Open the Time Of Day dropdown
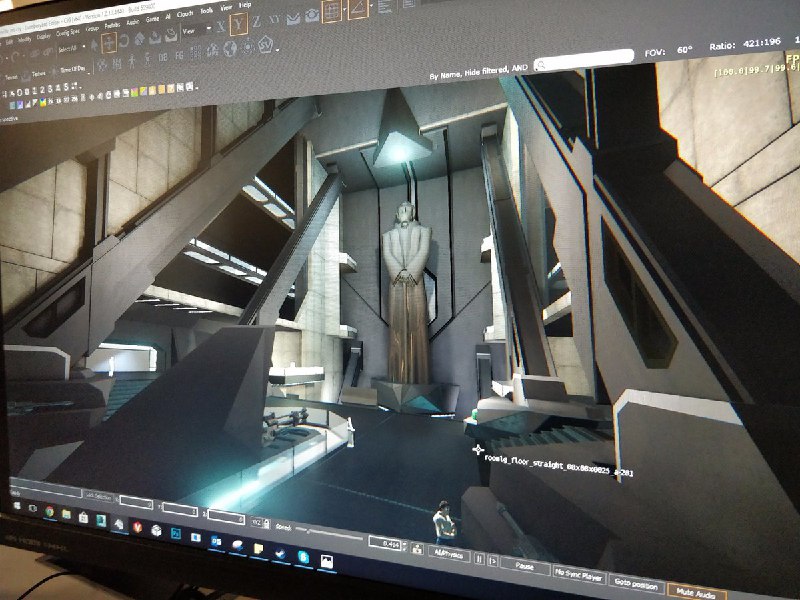This screenshot has width=800, height=600. click(75, 69)
